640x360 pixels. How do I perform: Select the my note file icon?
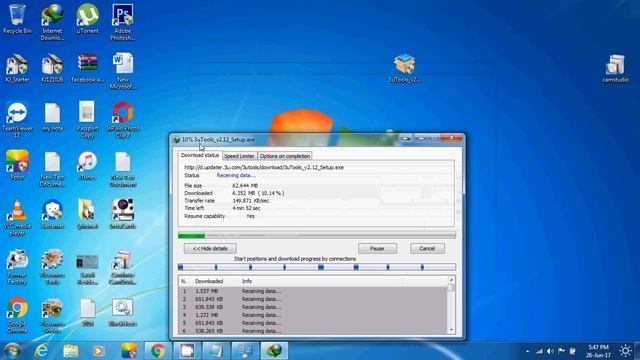click(52, 117)
